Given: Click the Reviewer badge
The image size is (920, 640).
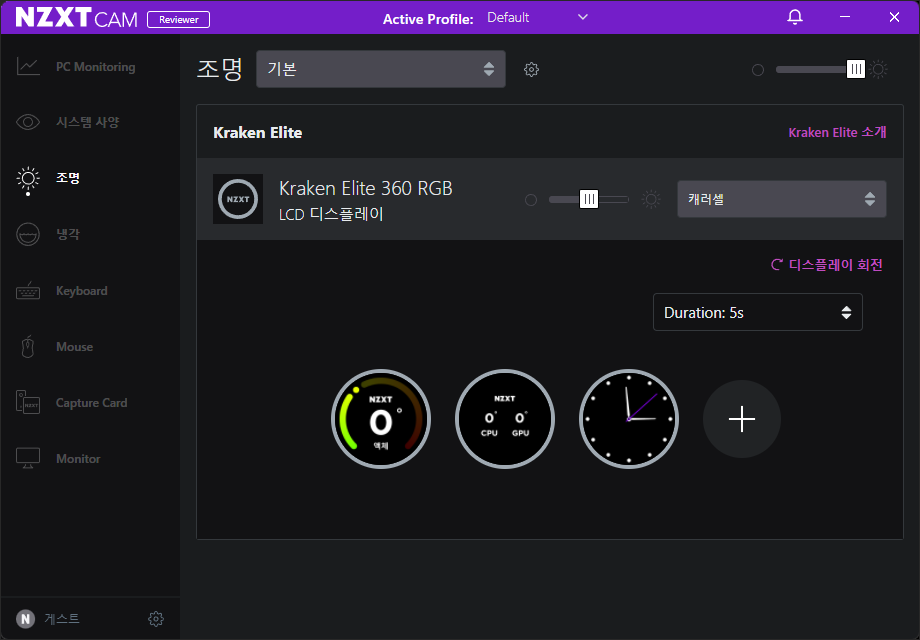Looking at the screenshot, I should pyautogui.click(x=178, y=19).
